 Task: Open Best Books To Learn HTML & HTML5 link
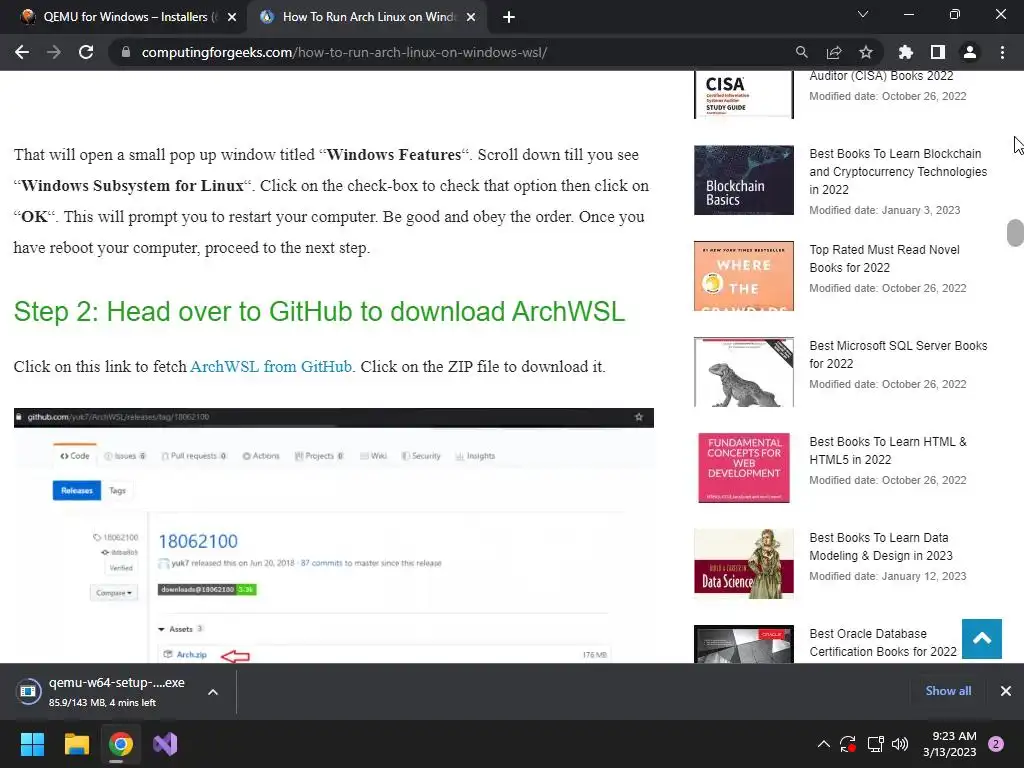click(x=888, y=451)
